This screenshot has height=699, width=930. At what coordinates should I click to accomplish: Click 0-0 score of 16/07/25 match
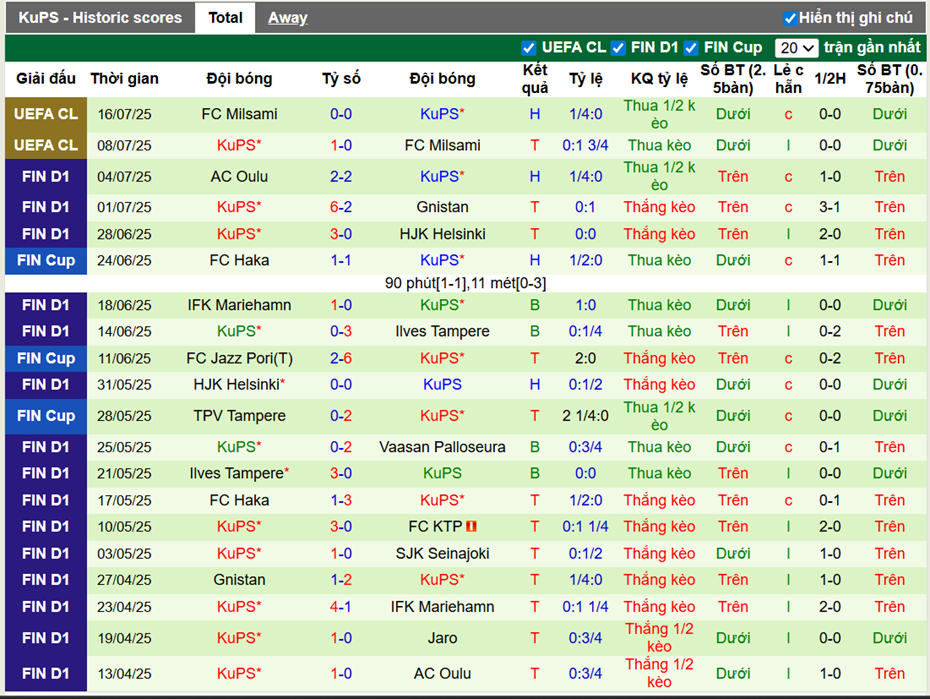pos(341,114)
